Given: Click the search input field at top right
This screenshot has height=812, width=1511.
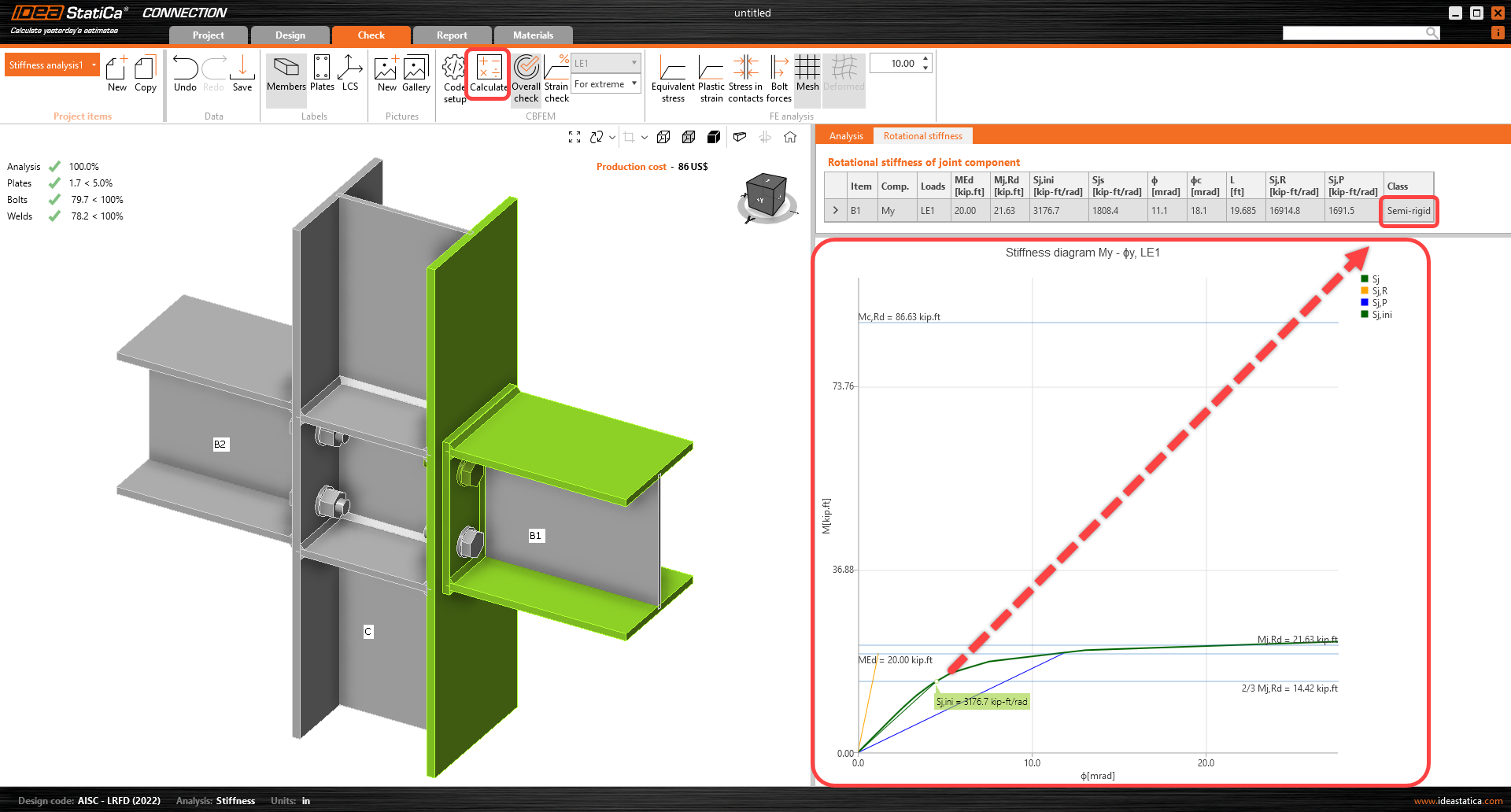Looking at the screenshot, I should coord(1354,33).
